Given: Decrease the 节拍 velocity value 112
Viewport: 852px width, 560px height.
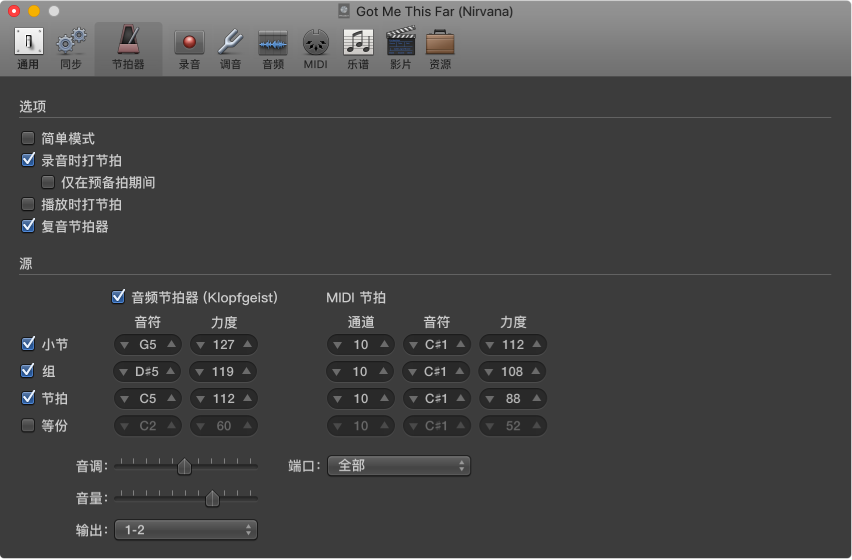Looking at the screenshot, I should tap(200, 399).
